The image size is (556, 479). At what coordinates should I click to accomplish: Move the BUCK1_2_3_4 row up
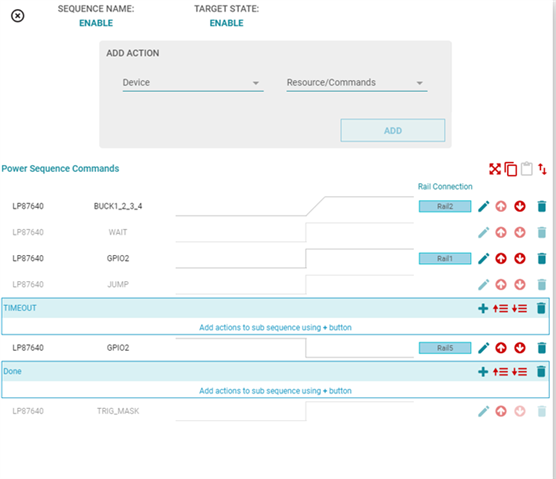[501, 206]
